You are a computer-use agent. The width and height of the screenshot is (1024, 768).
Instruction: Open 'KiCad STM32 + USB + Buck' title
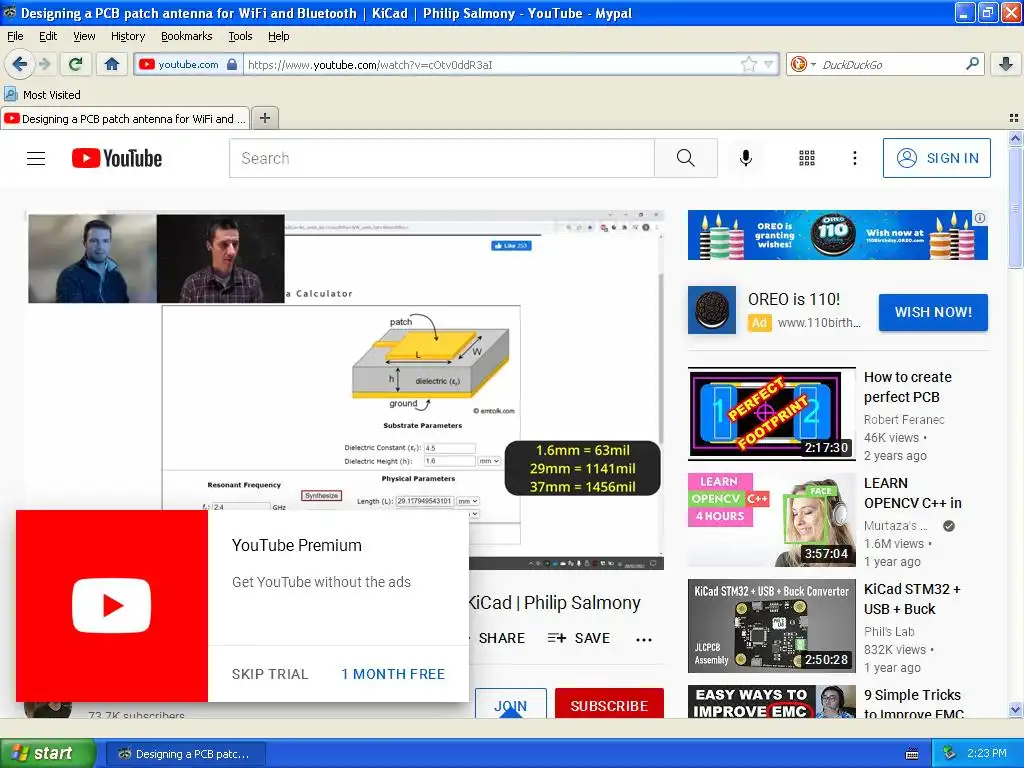[x=912, y=599]
